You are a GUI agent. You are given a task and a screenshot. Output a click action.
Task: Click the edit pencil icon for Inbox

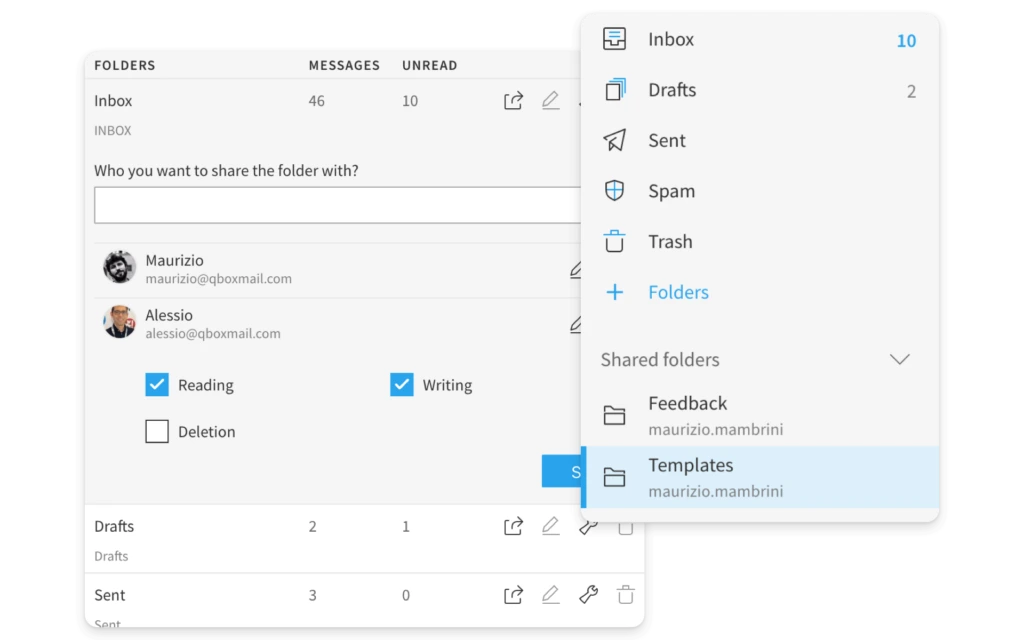550,101
